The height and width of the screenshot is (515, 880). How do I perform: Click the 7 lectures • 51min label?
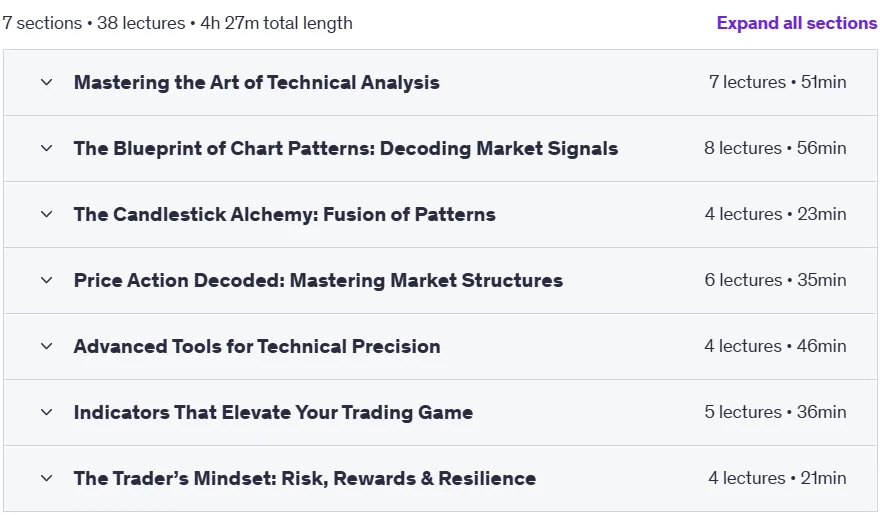click(x=777, y=82)
